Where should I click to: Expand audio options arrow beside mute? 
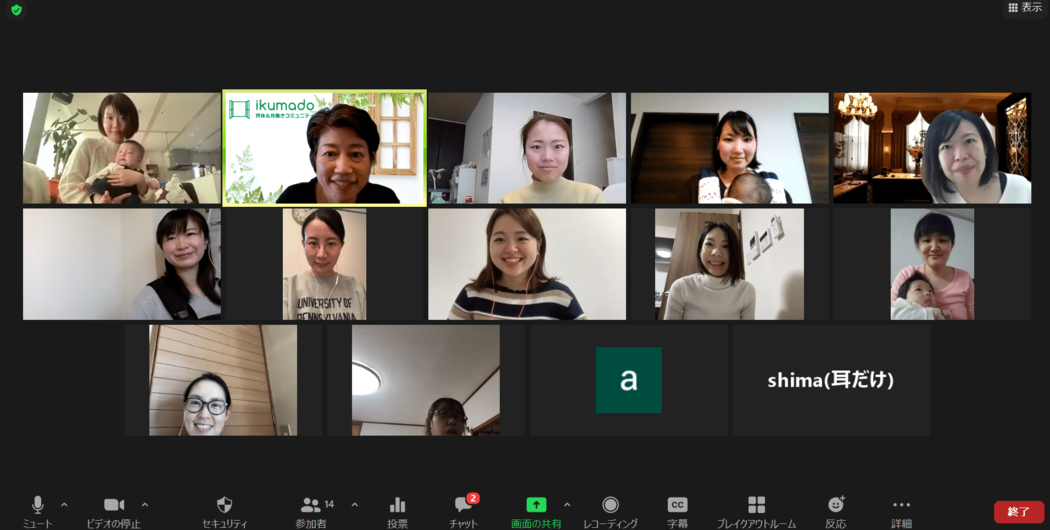[65, 505]
